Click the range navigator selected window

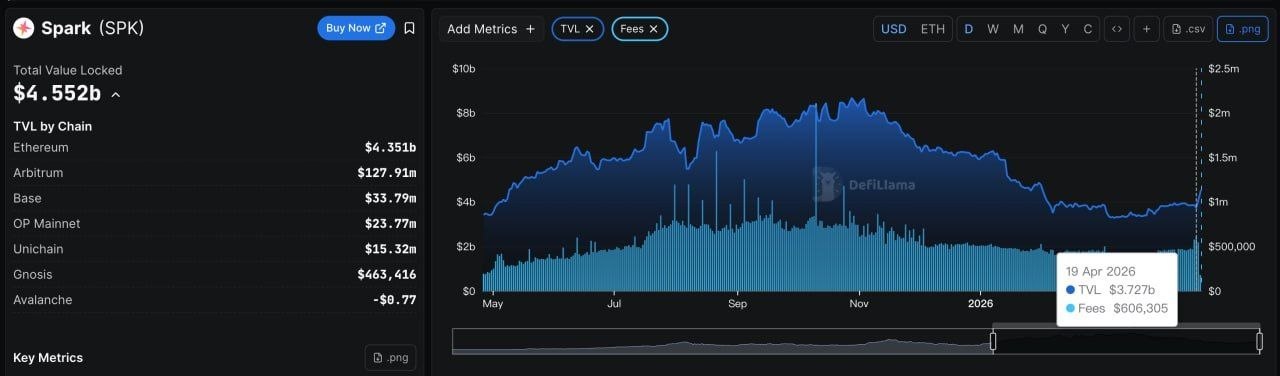[x=1126, y=341]
